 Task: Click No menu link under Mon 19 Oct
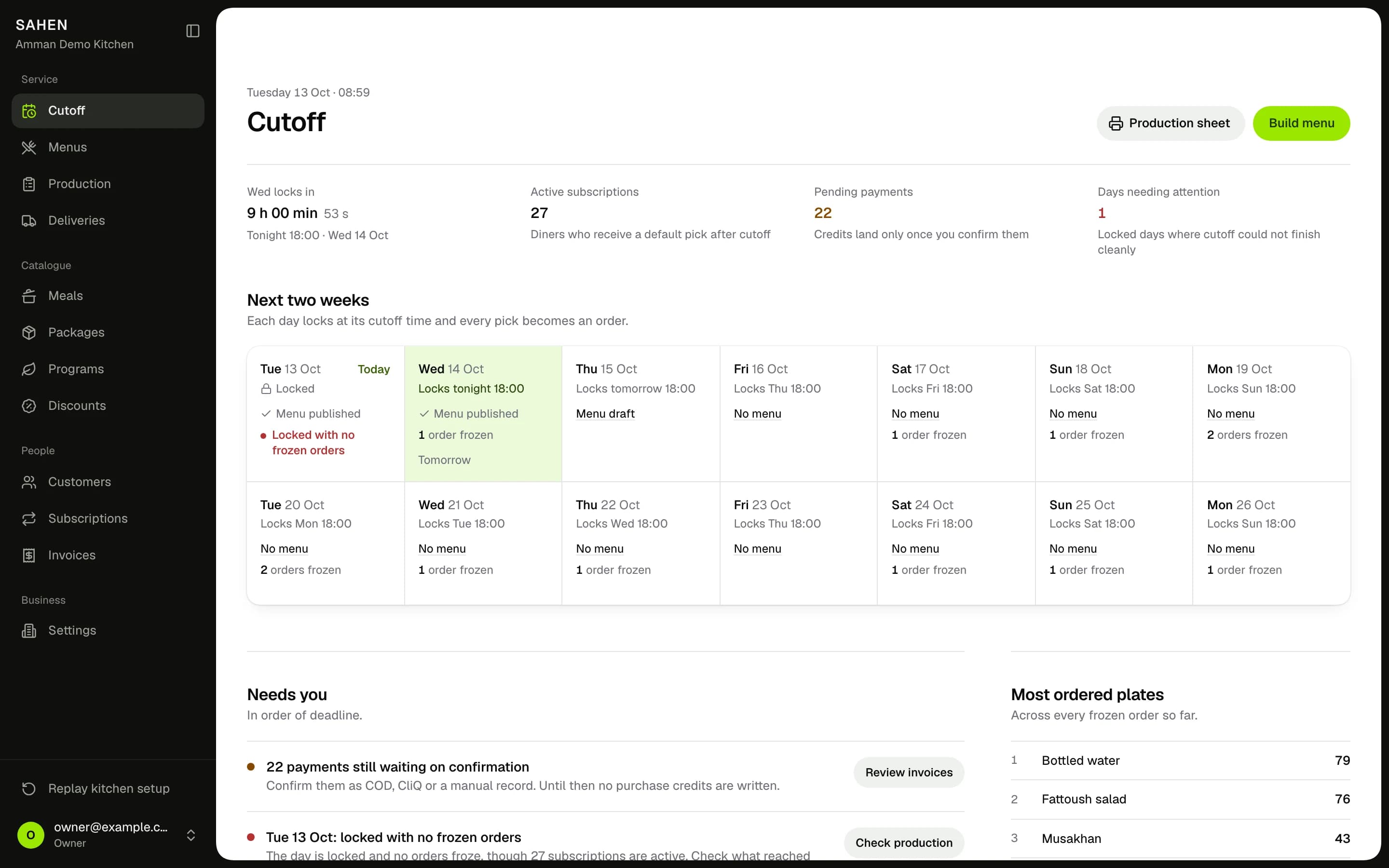[1231, 414]
